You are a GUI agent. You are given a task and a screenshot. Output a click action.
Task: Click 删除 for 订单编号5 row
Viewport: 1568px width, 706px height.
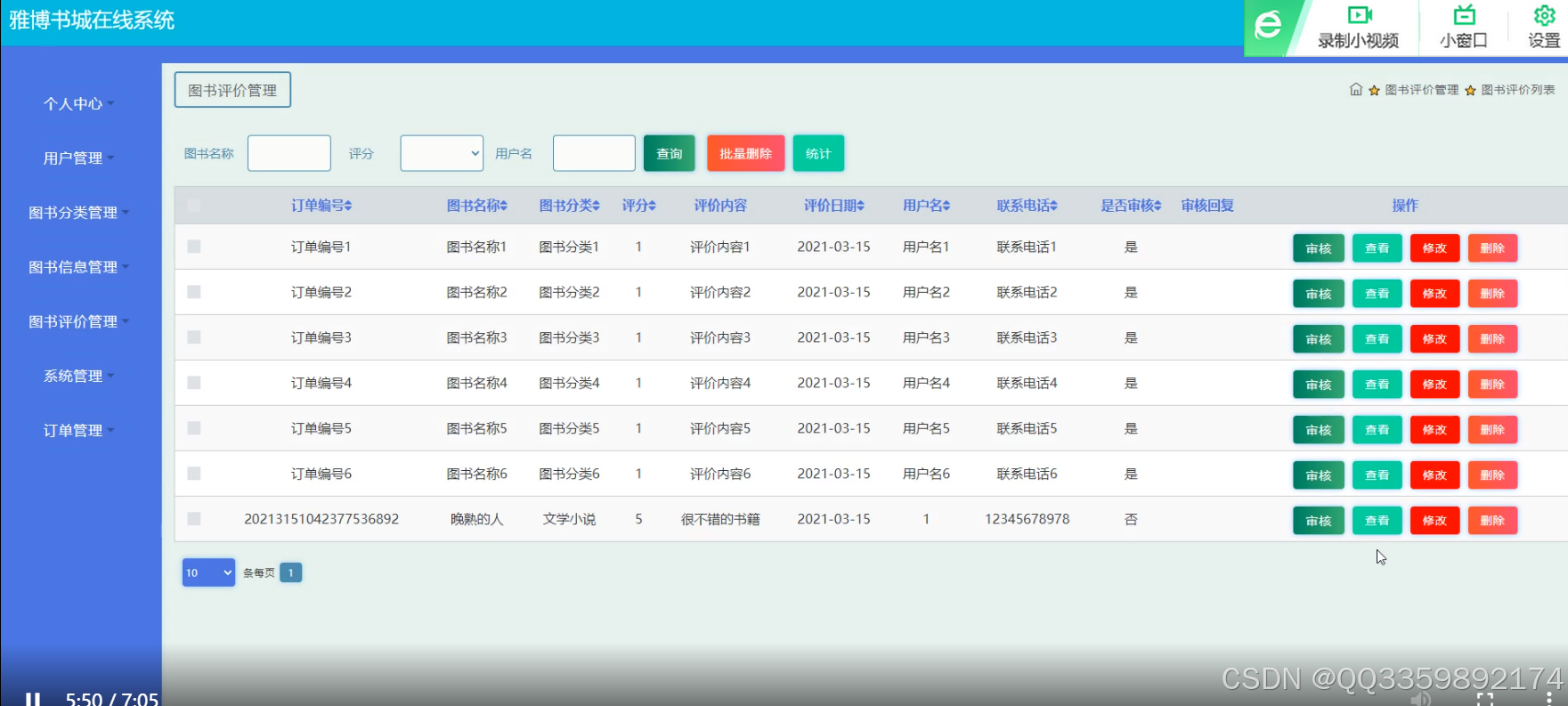click(x=1492, y=430)
